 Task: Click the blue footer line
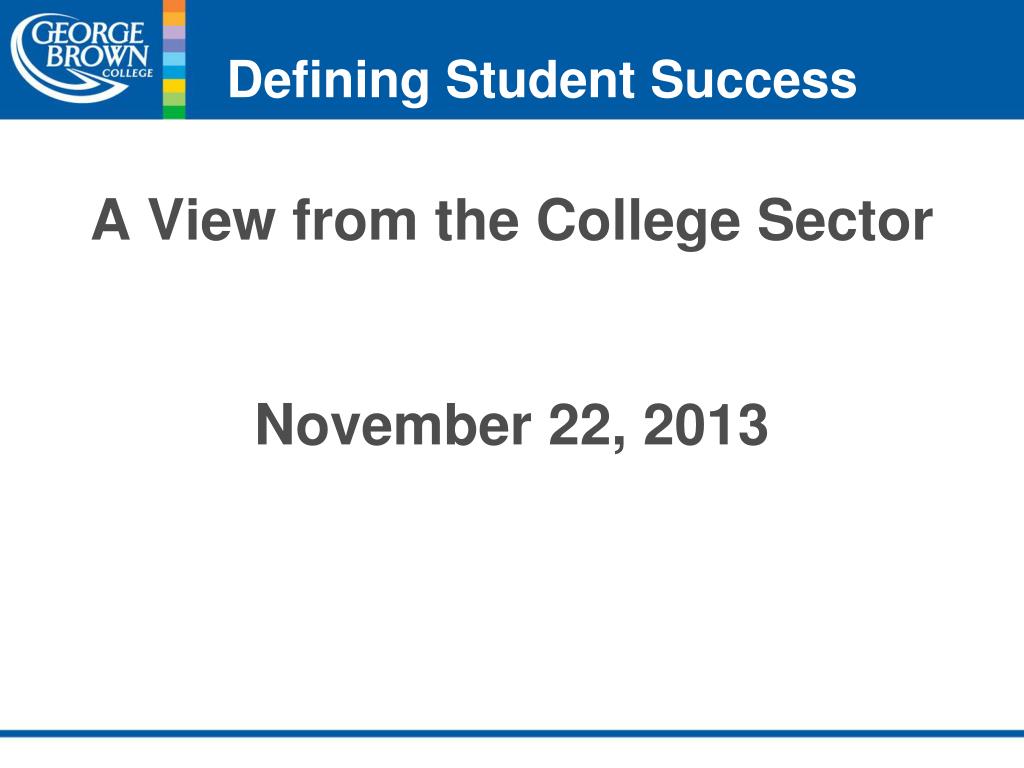pyautogui.click(x=512, y=733)
